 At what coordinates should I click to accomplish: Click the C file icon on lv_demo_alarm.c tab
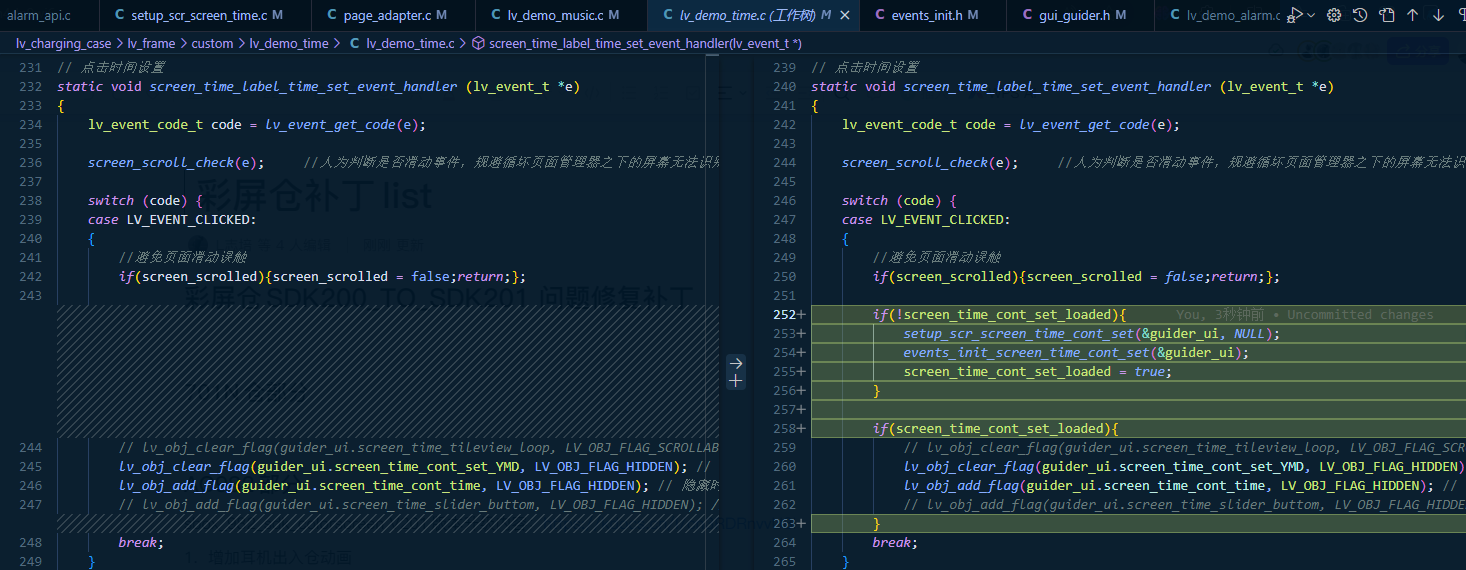pos(1176,15)
